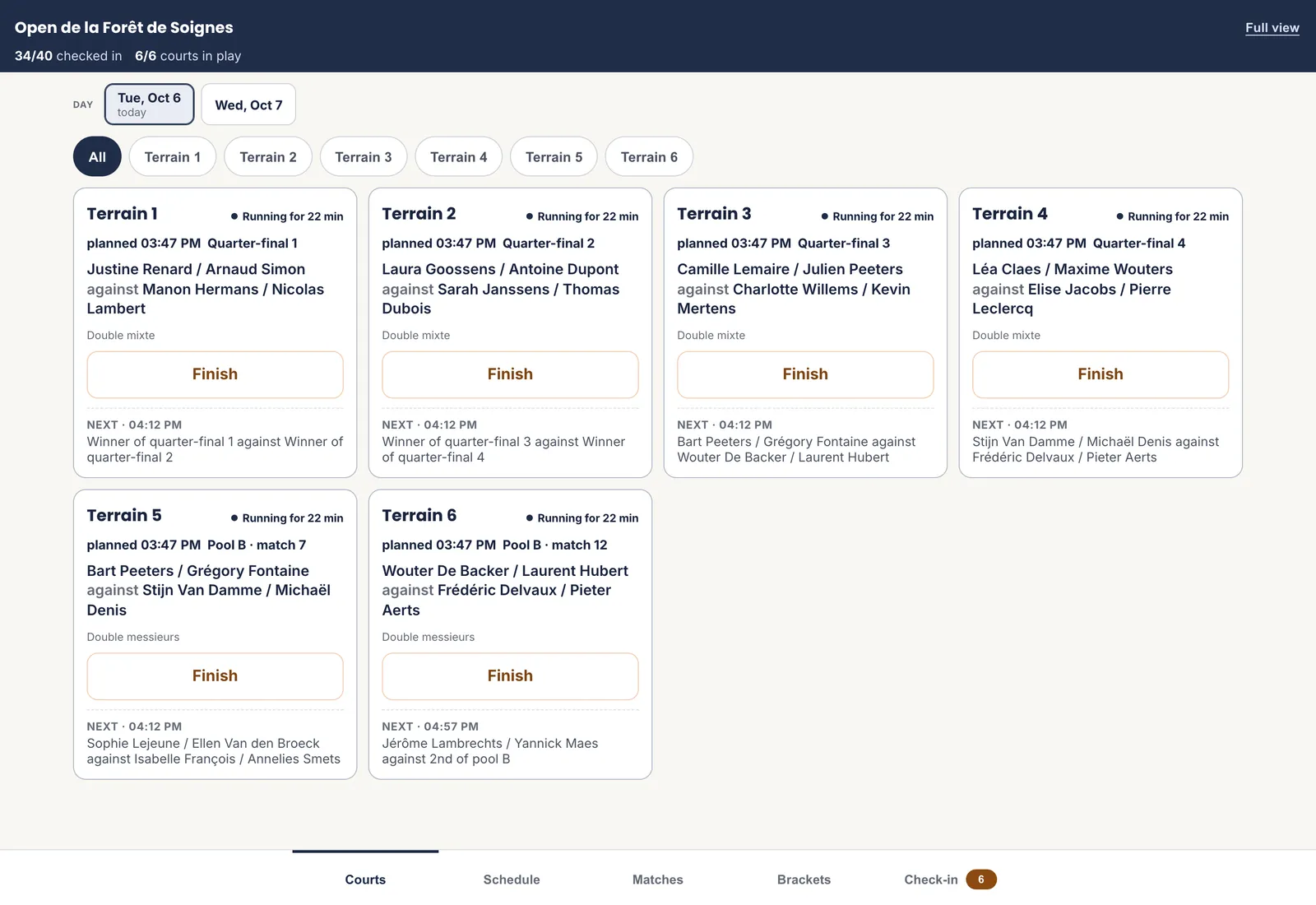Click the Terrain 3 card title
Viewport: 1316px width, 905px height.
[x=714, y=214]
